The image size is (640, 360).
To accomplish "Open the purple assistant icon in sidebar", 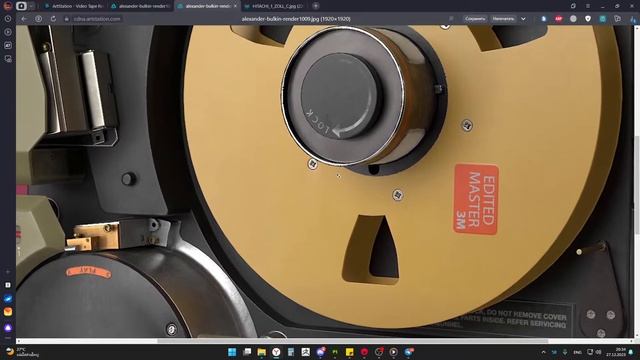I will tap(8, 327).
